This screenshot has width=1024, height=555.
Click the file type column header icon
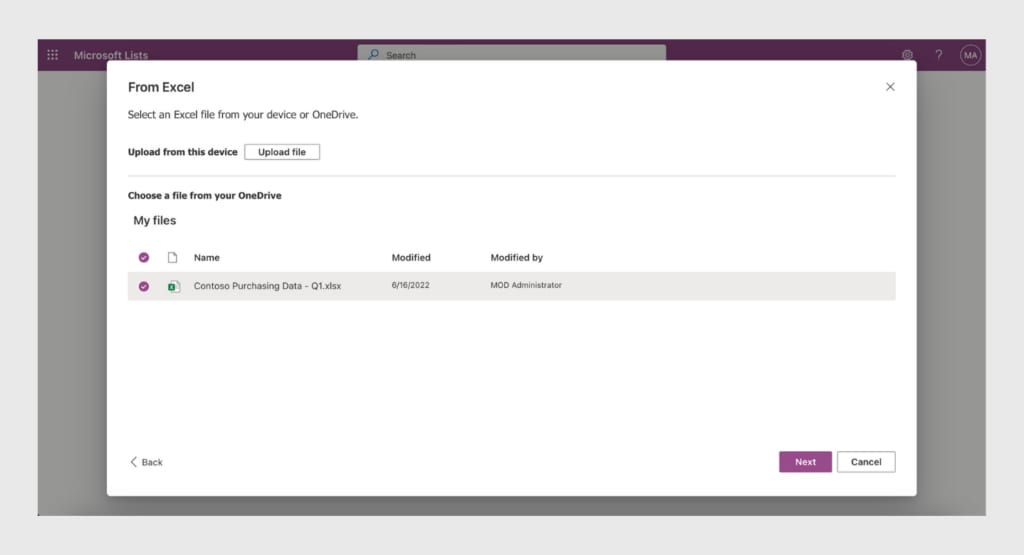pos(172,257)
